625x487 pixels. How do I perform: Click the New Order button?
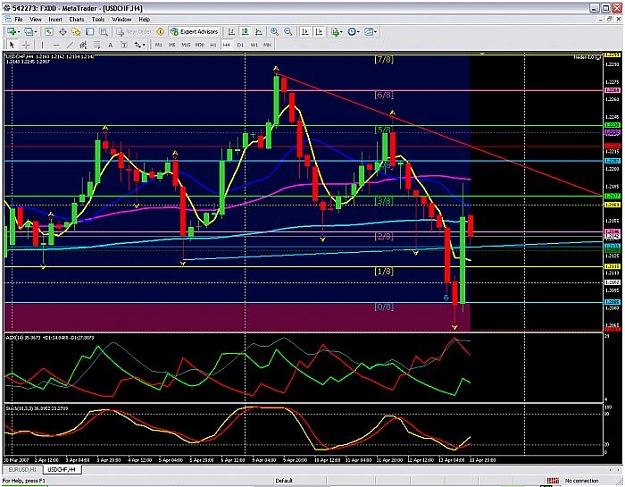coord(134,32)
